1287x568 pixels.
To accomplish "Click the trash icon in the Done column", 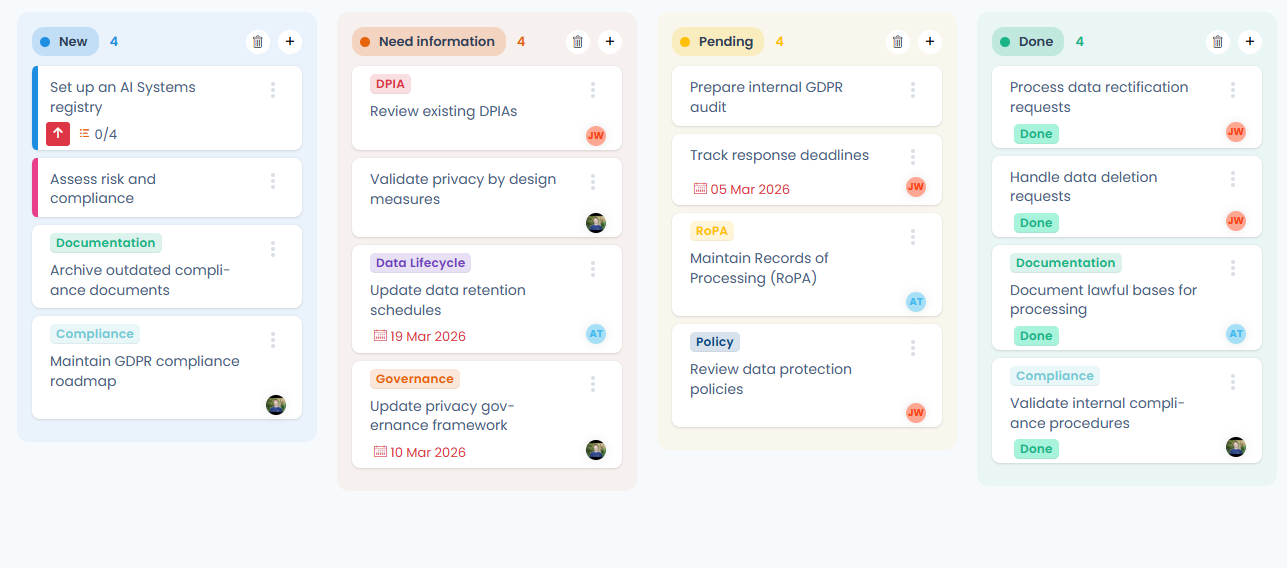I will coord(1218,42).
